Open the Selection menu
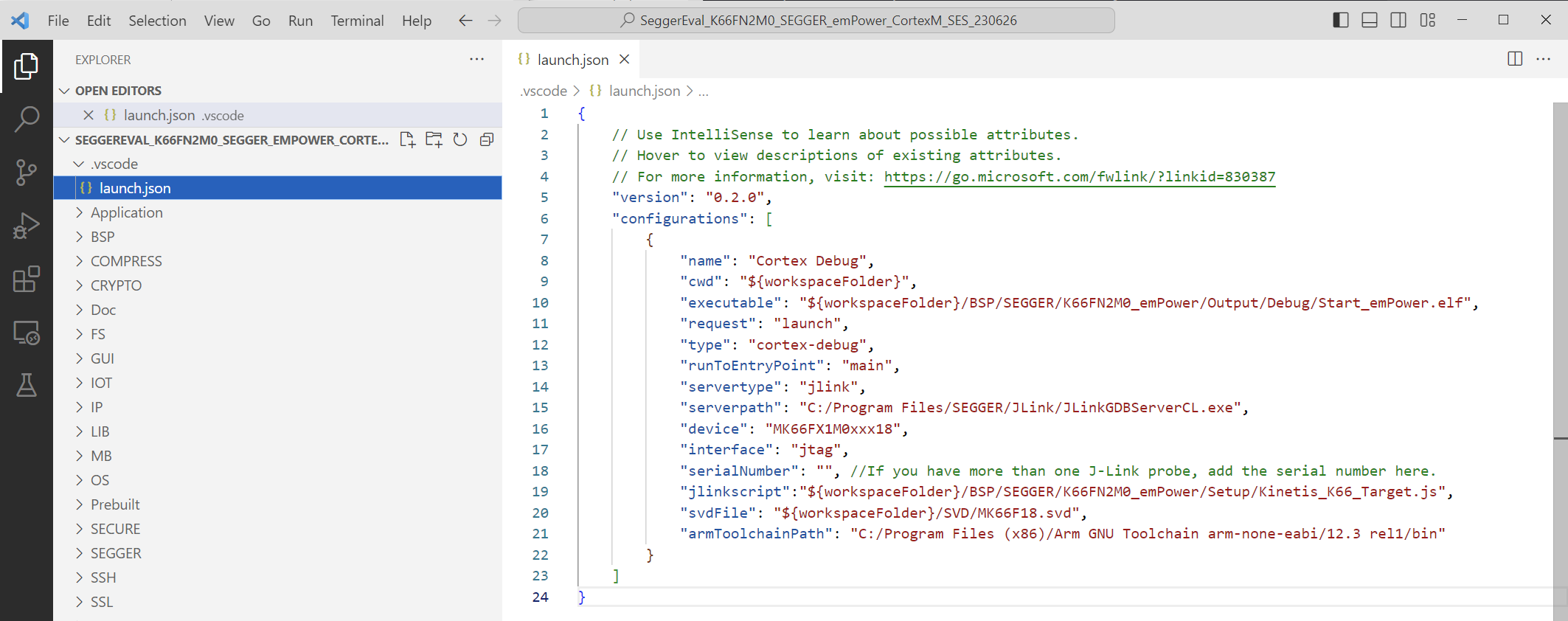The image size is (1568, 621). [x=157, y=21]
